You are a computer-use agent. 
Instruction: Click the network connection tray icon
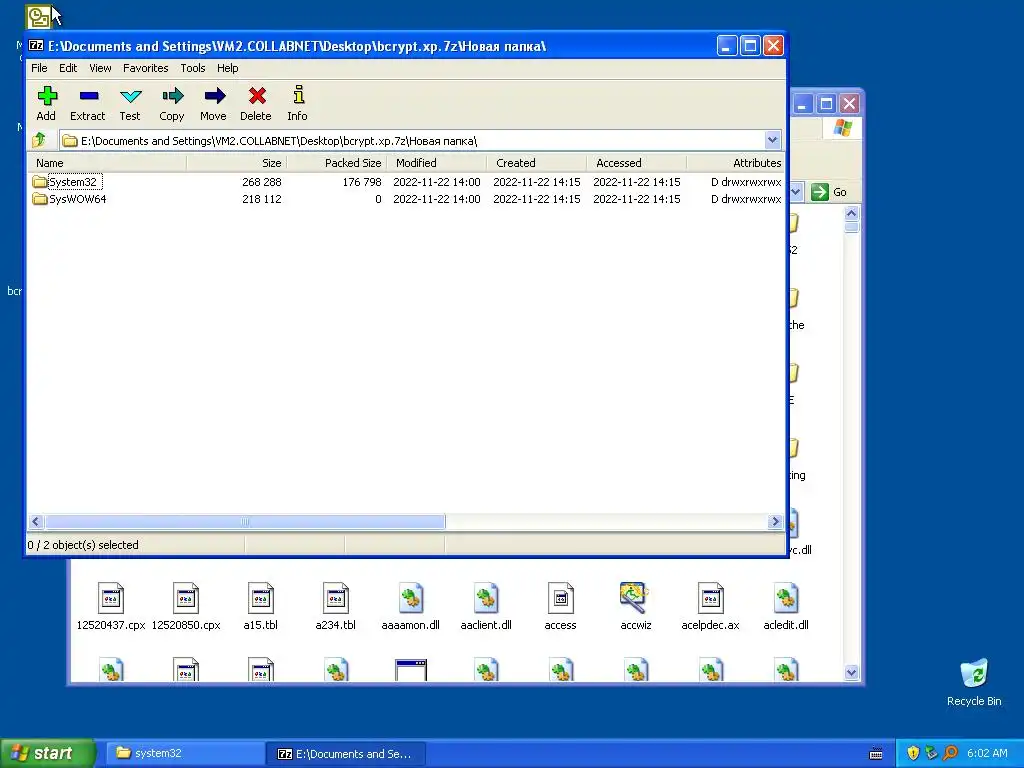coord(932,753)
